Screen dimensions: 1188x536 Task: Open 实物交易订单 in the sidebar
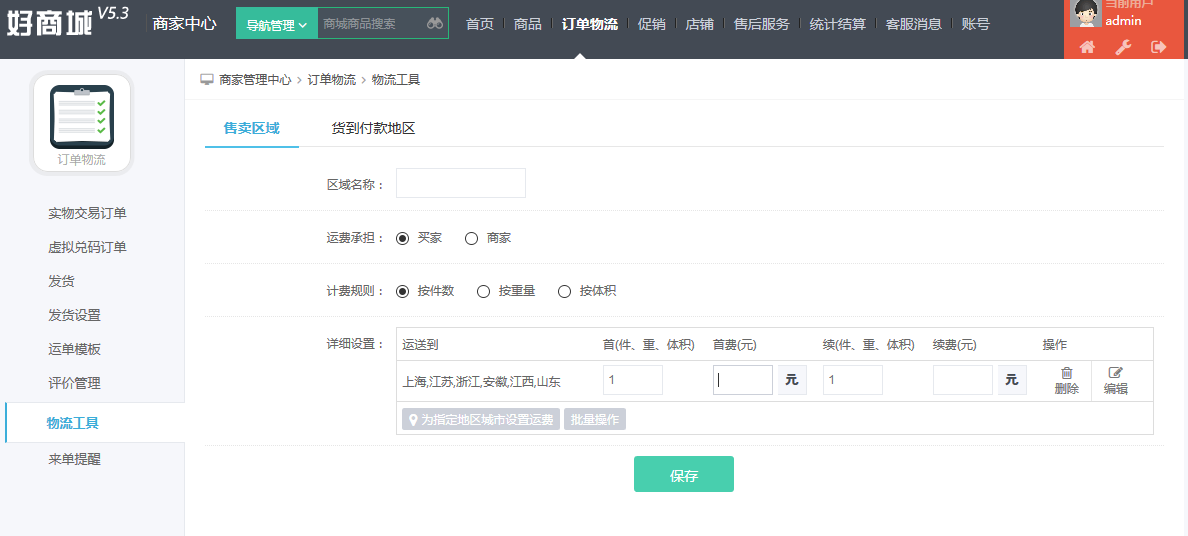87,213
